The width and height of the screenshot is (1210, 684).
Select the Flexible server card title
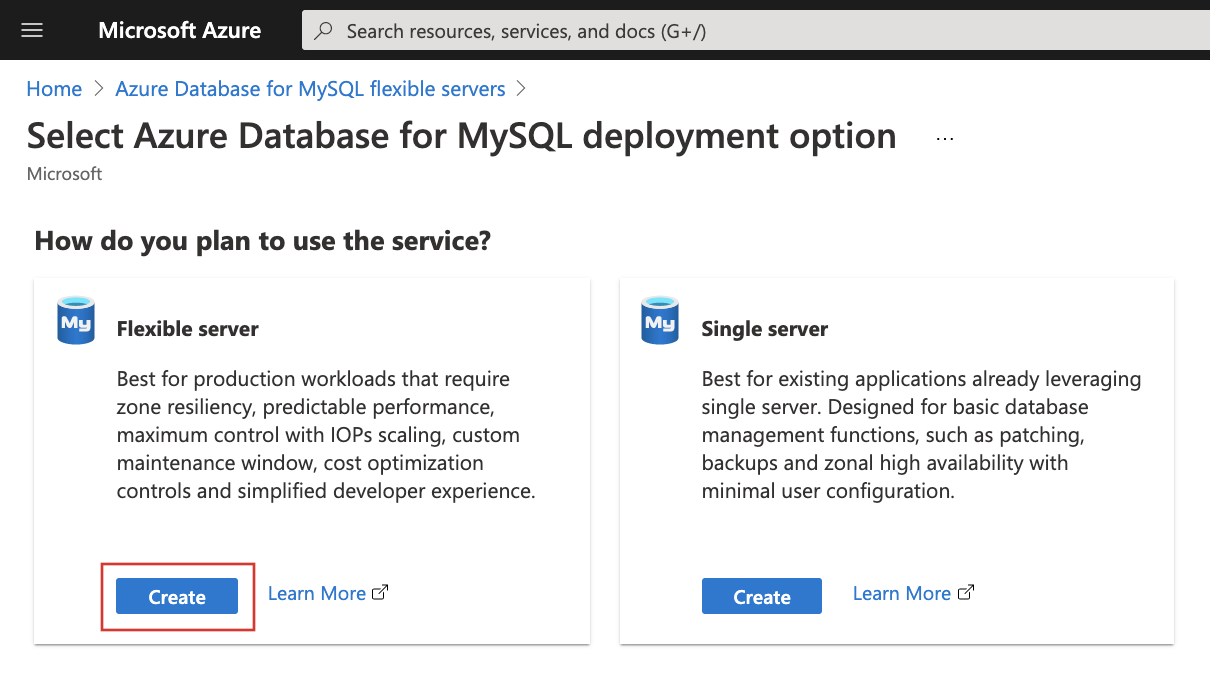[188, 329]
